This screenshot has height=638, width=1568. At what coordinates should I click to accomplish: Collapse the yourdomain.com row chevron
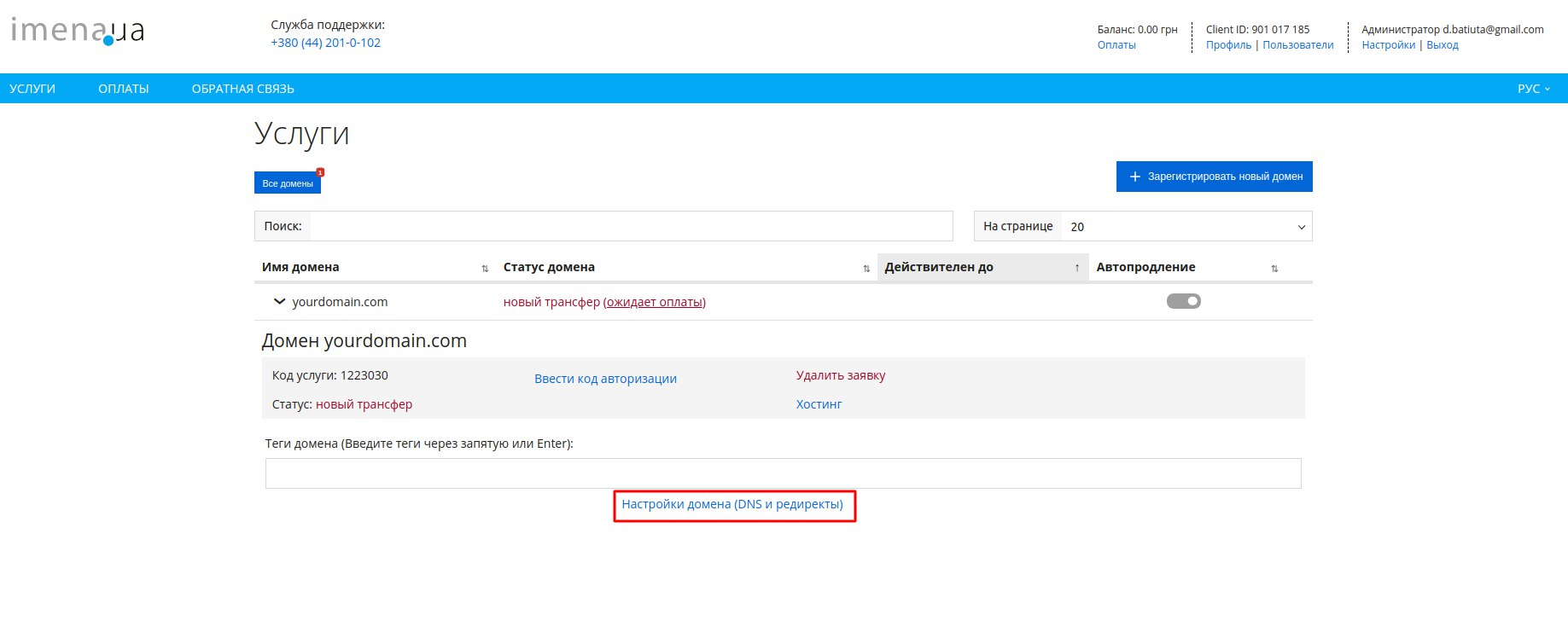tap(279, 302)
